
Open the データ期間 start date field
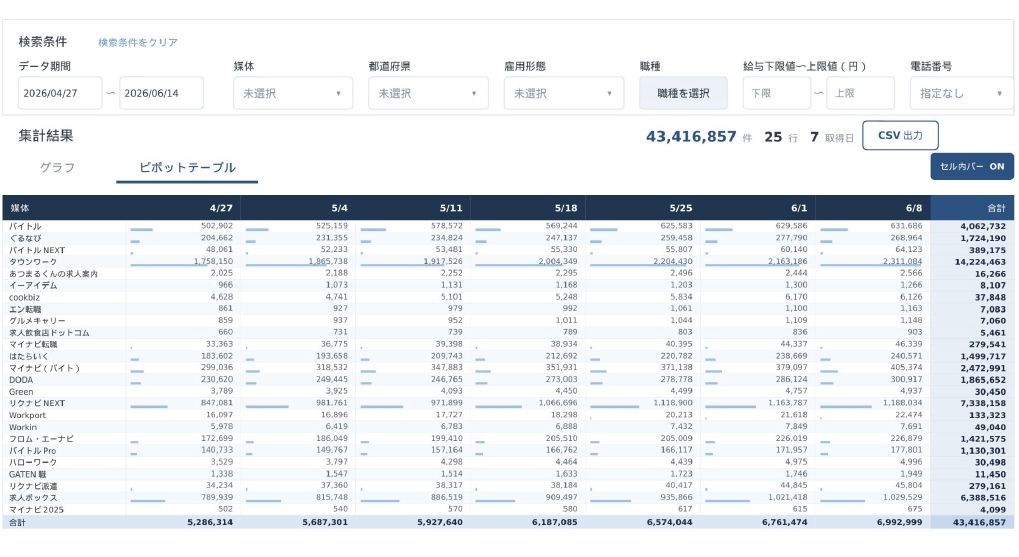coord(60,93)
